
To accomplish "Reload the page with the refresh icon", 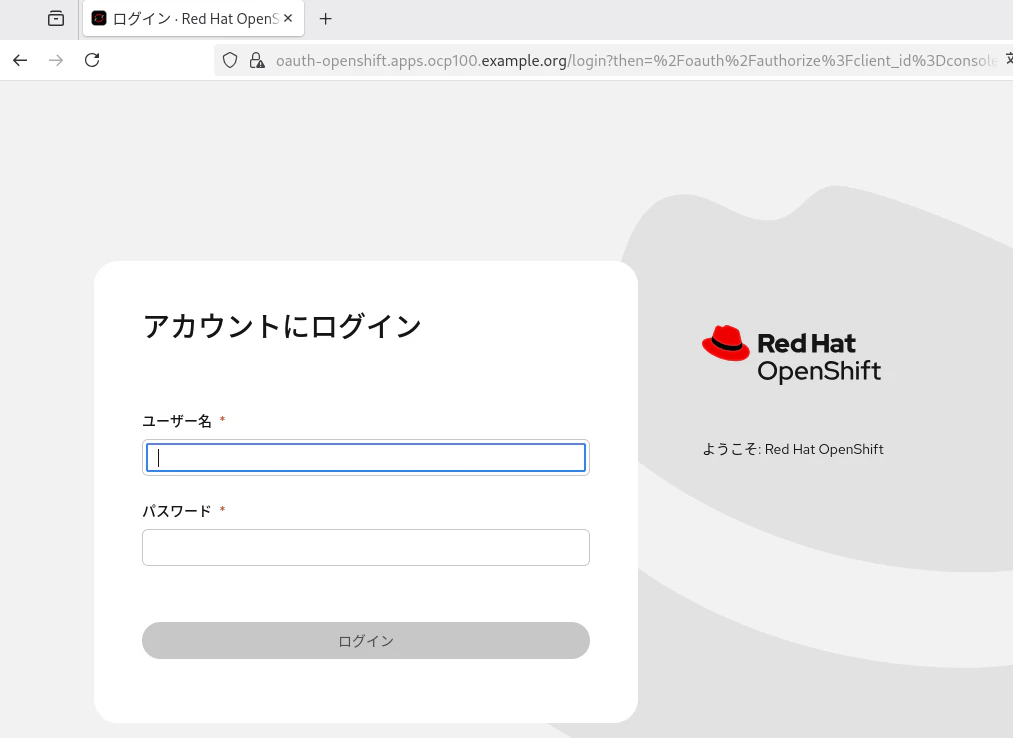I will [x=92, y=60].
